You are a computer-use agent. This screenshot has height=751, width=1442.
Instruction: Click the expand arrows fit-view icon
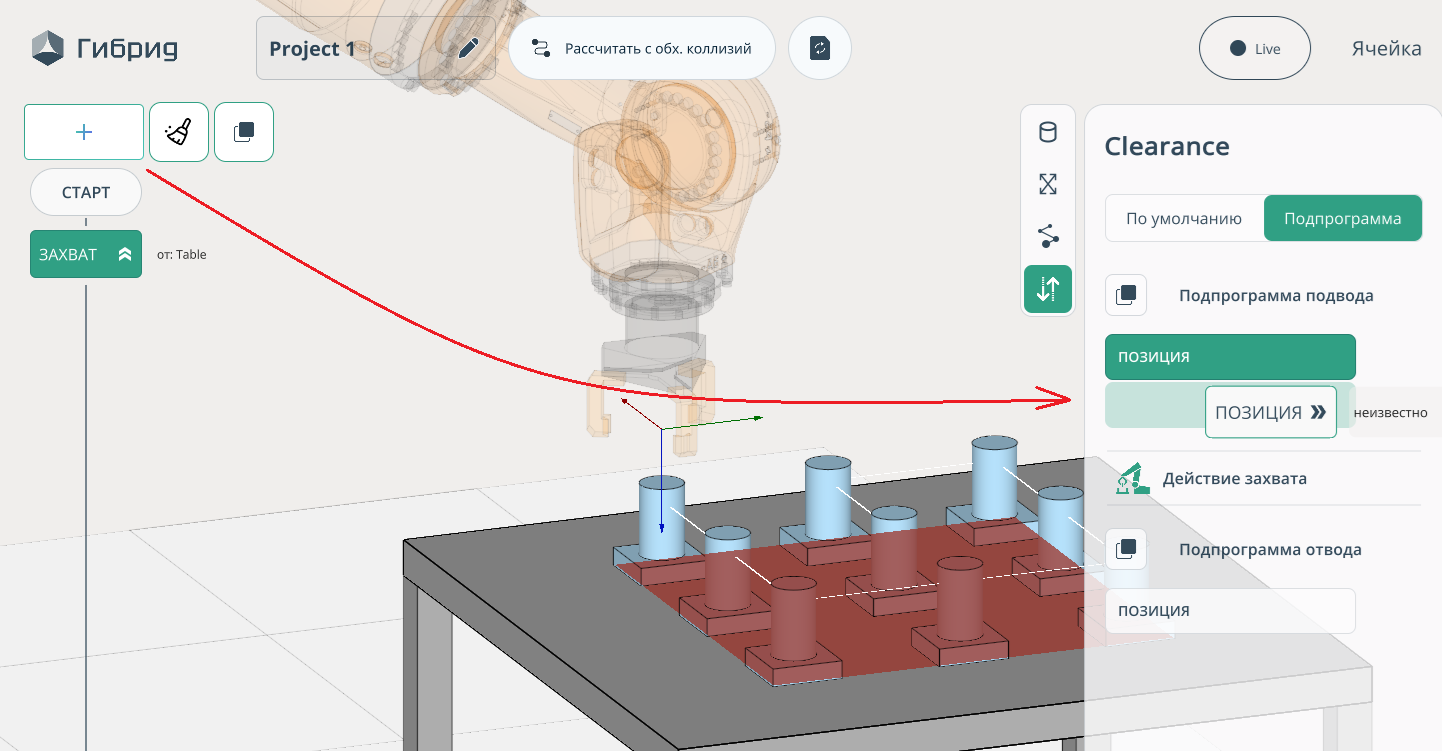(1048, 184)
